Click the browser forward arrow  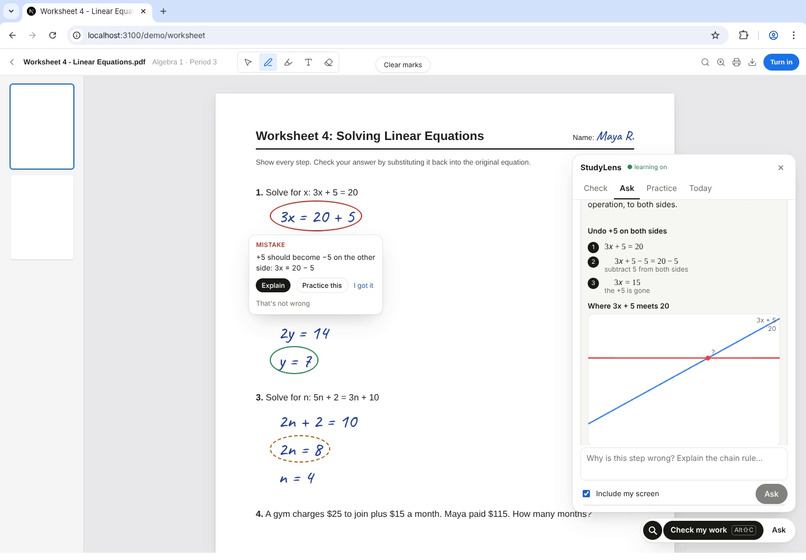tap(32, 35)
